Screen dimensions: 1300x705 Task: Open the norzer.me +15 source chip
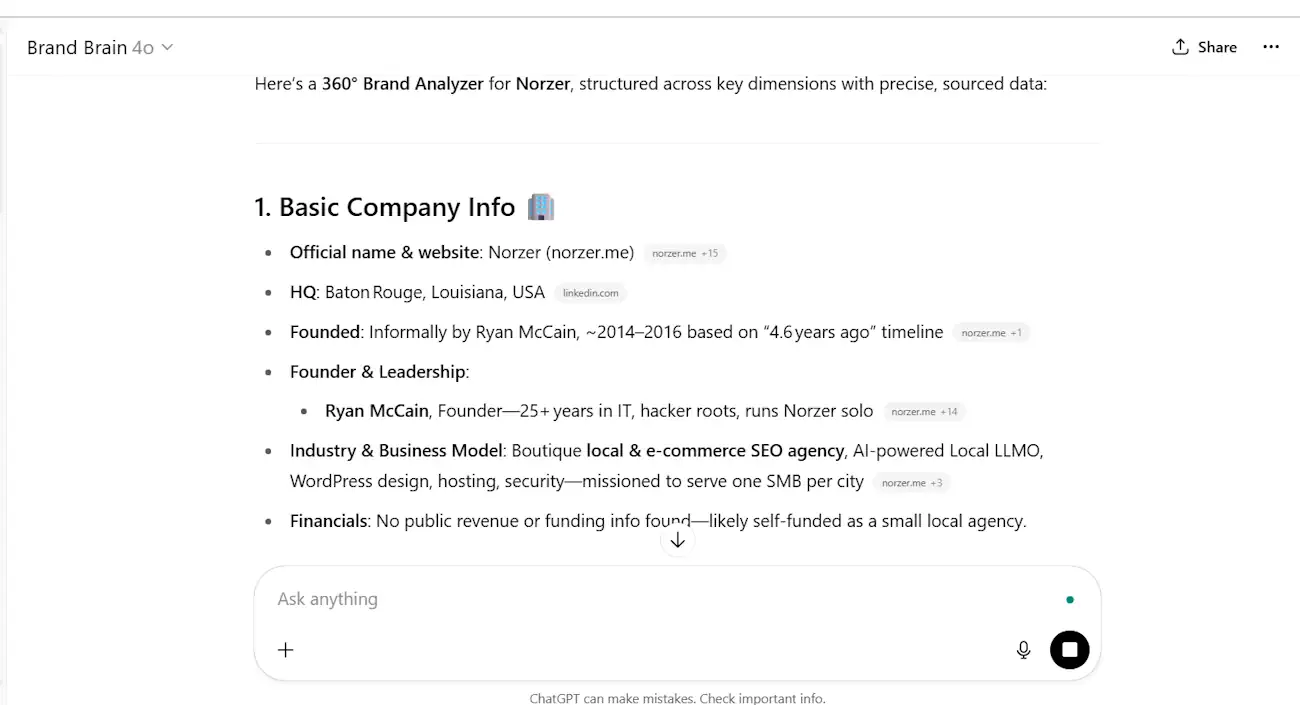[x=685, y=253]
